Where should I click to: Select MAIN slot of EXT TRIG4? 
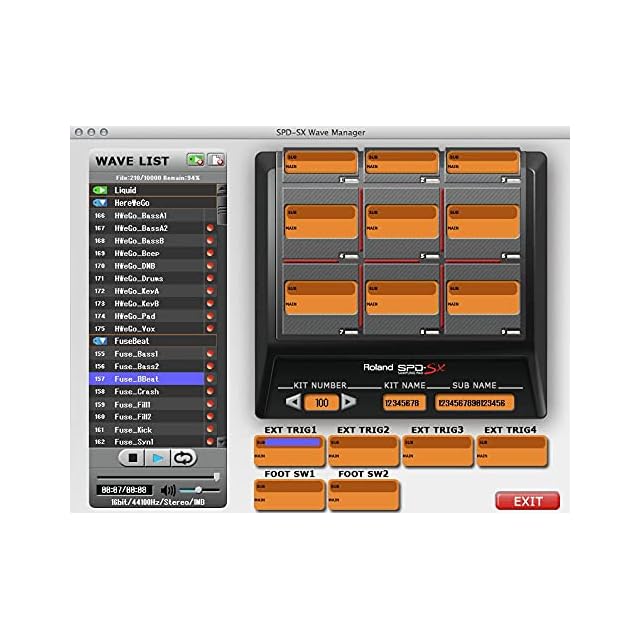pyautogui.click(x=512, y=456)
